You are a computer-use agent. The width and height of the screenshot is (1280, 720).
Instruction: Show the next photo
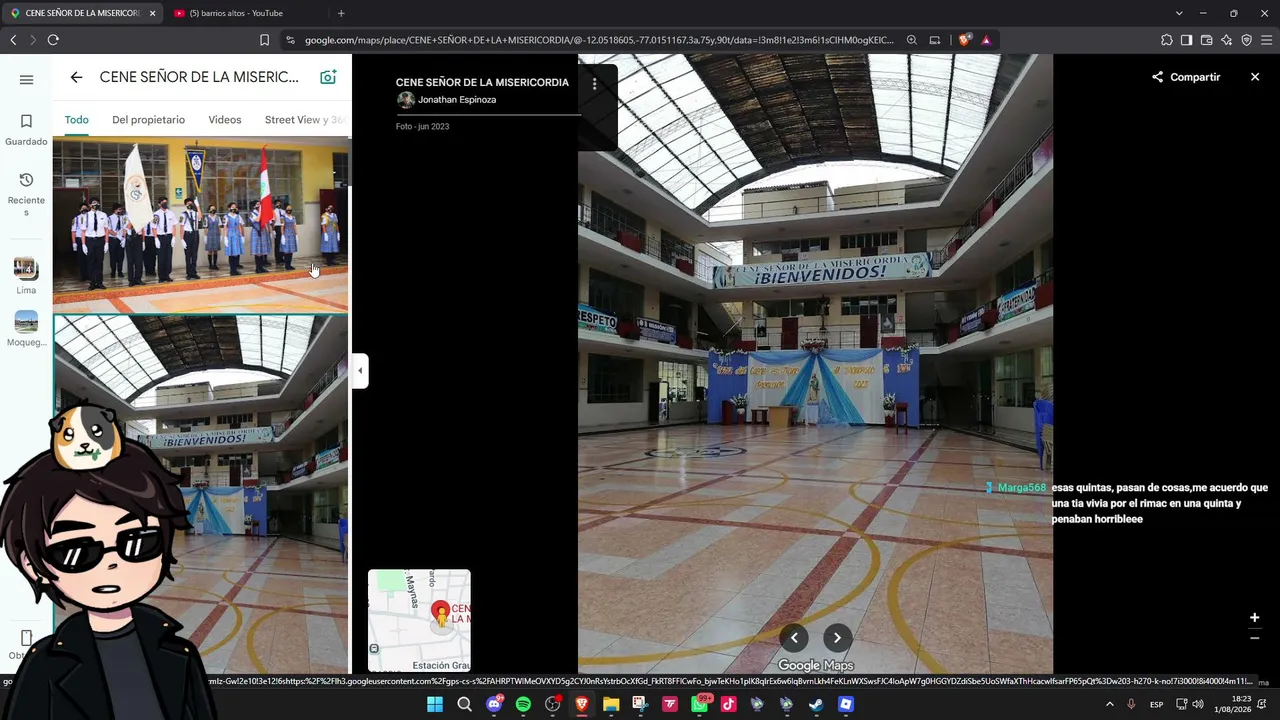click(x=838, y=638)
